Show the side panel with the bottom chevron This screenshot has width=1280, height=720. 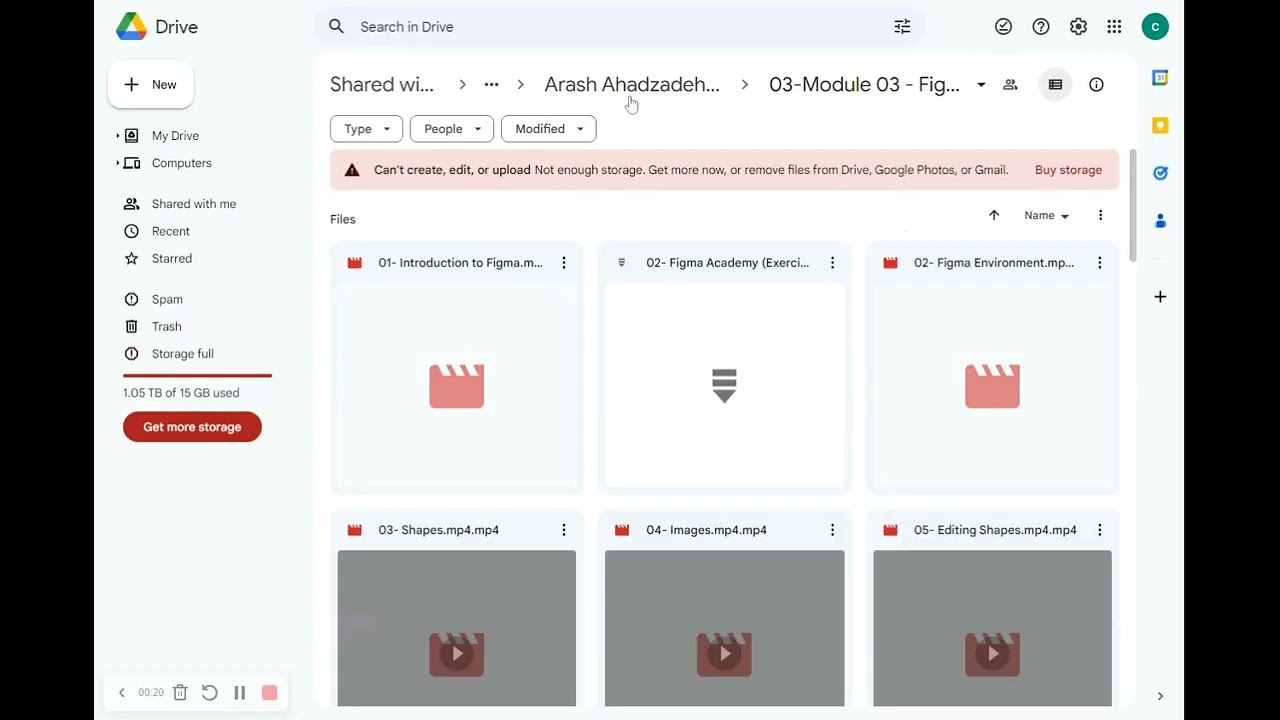pos(1160,696)
